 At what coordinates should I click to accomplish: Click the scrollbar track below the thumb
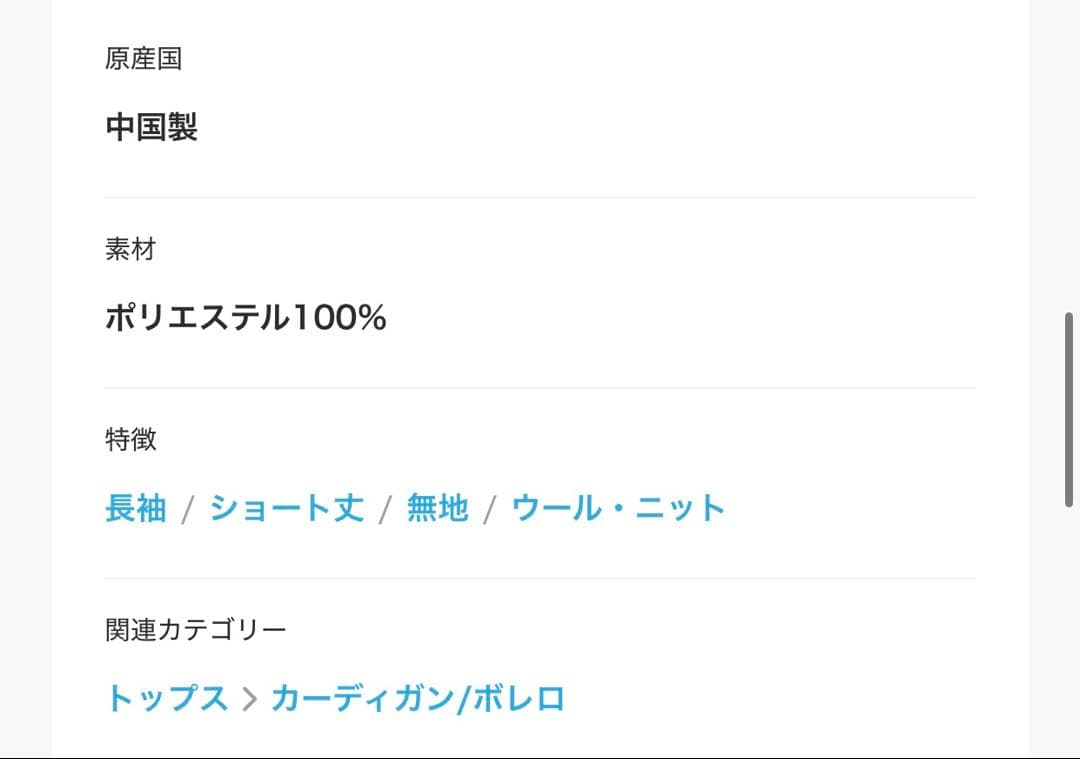click(x=1069, y=632)
